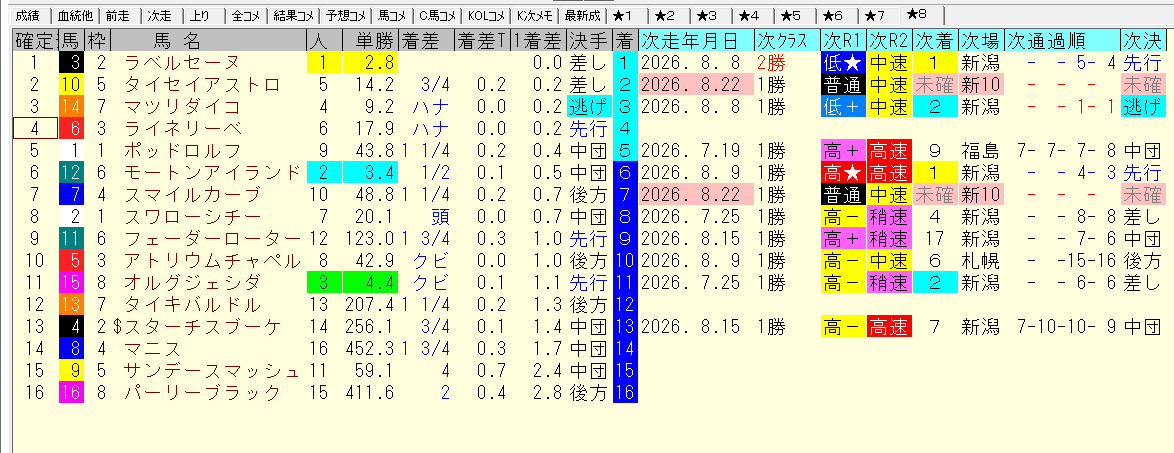Viewport: 1174px width, 453px height.
Task: Click next race date 2026. 7.19
Action: [x=689, y=151]
